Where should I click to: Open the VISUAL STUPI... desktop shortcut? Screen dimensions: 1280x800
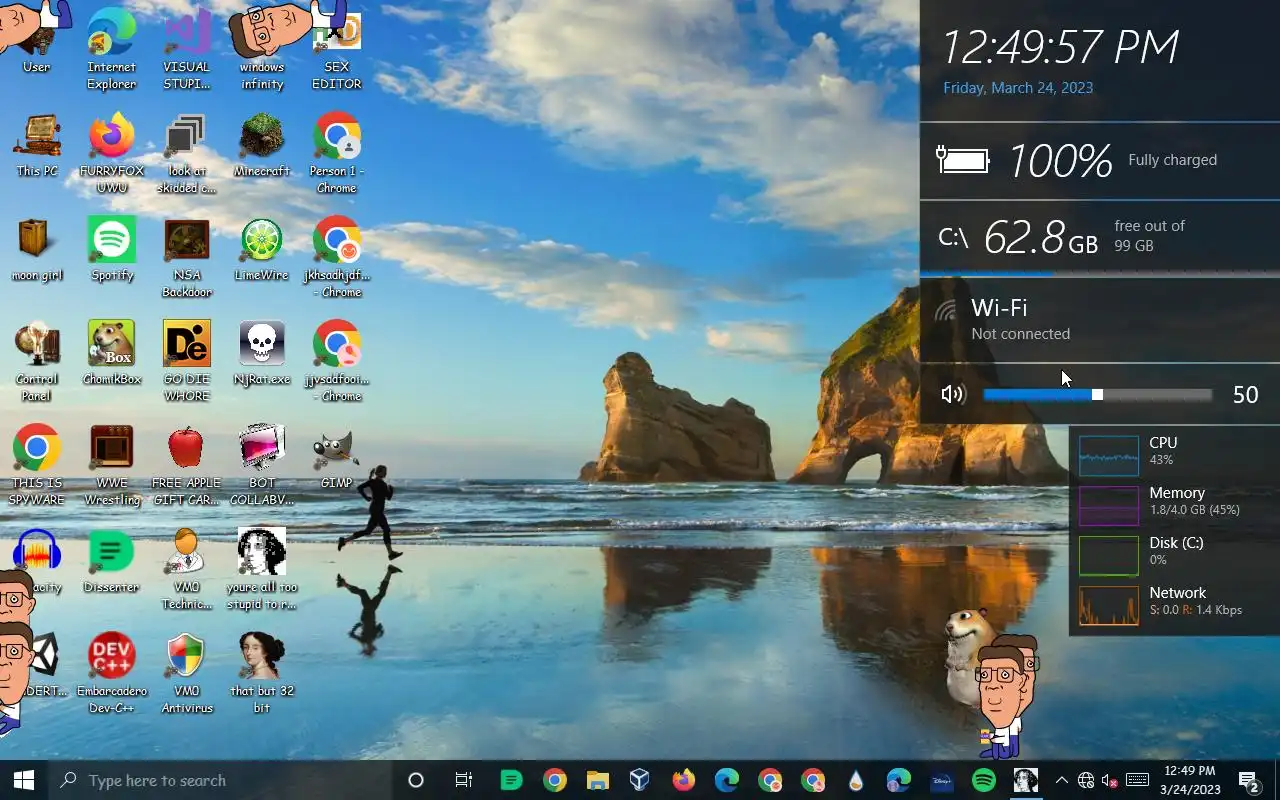pyautogui.click(x=187, y=49)
